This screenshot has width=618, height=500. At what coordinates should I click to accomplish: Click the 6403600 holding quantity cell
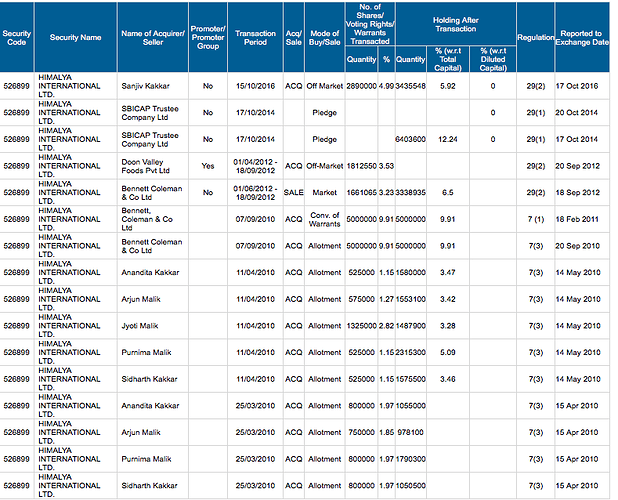[411, 139]
